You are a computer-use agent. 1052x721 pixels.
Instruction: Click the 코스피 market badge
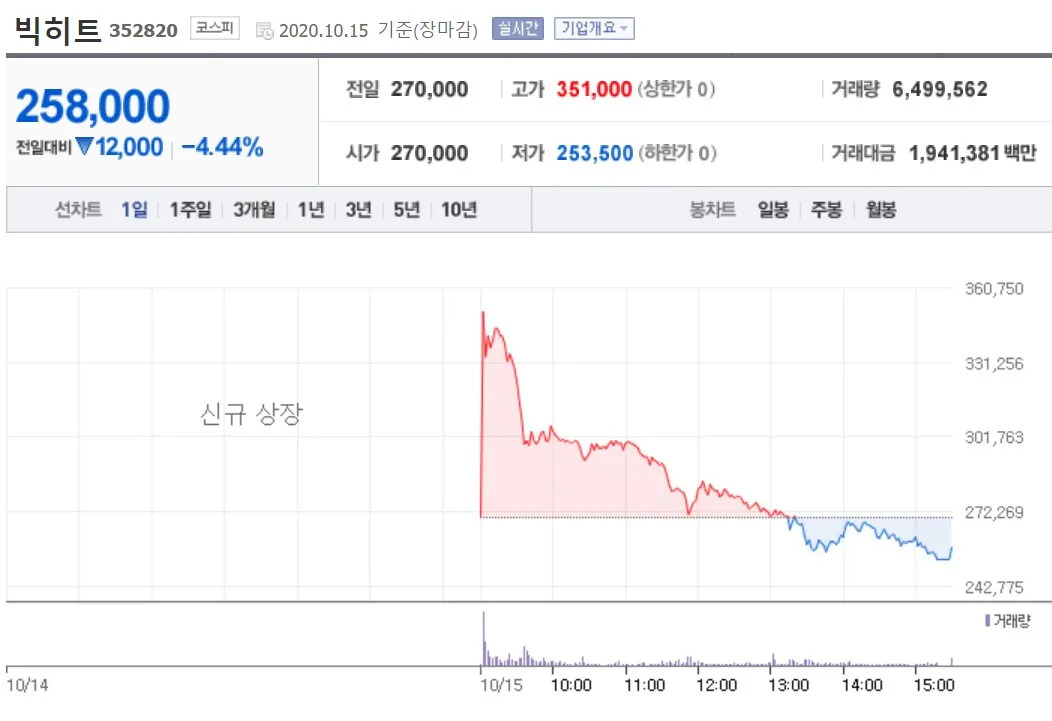215,29
